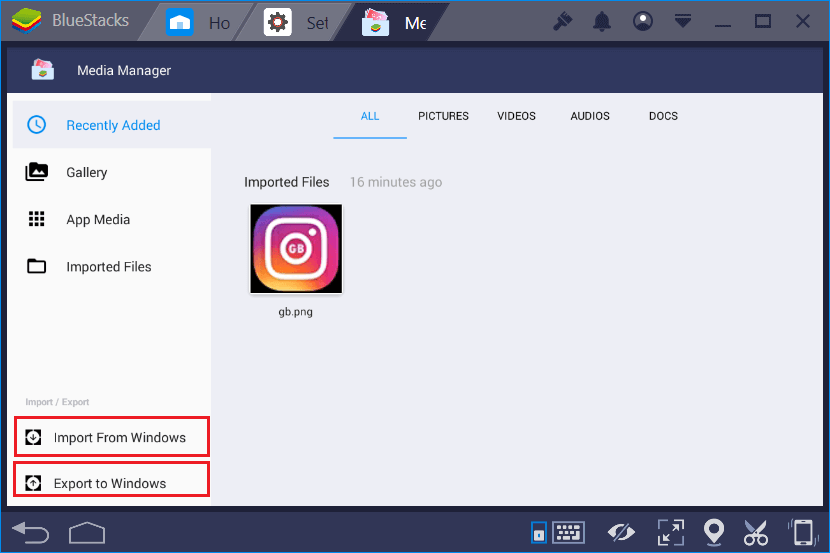Select the Media Manager tab

(394, 23)
